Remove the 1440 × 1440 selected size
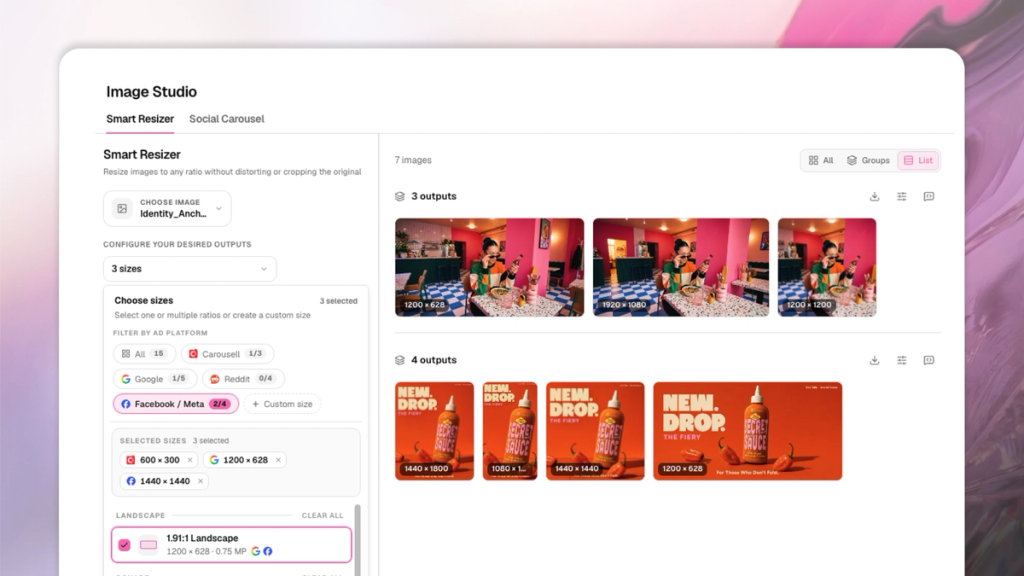The width and height of the screenshot is (1024, 576). pos(200,481)
